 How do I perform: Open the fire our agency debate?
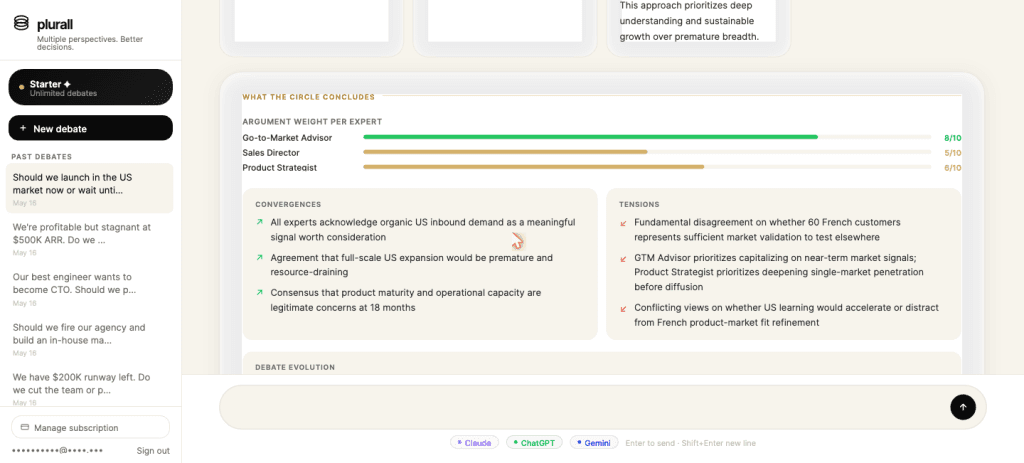click(89, 338)
